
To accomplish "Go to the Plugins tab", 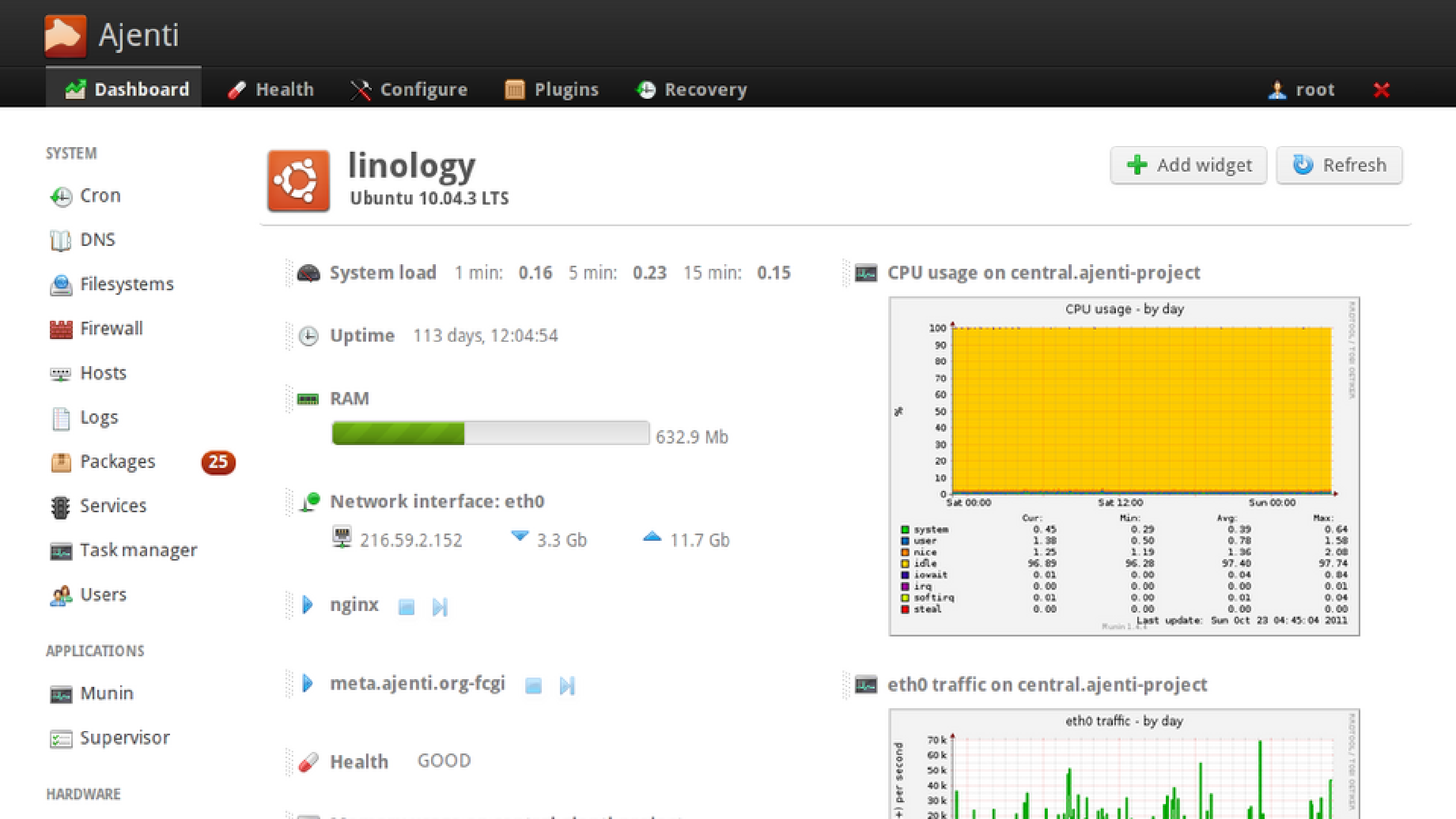I will (551, 89).
